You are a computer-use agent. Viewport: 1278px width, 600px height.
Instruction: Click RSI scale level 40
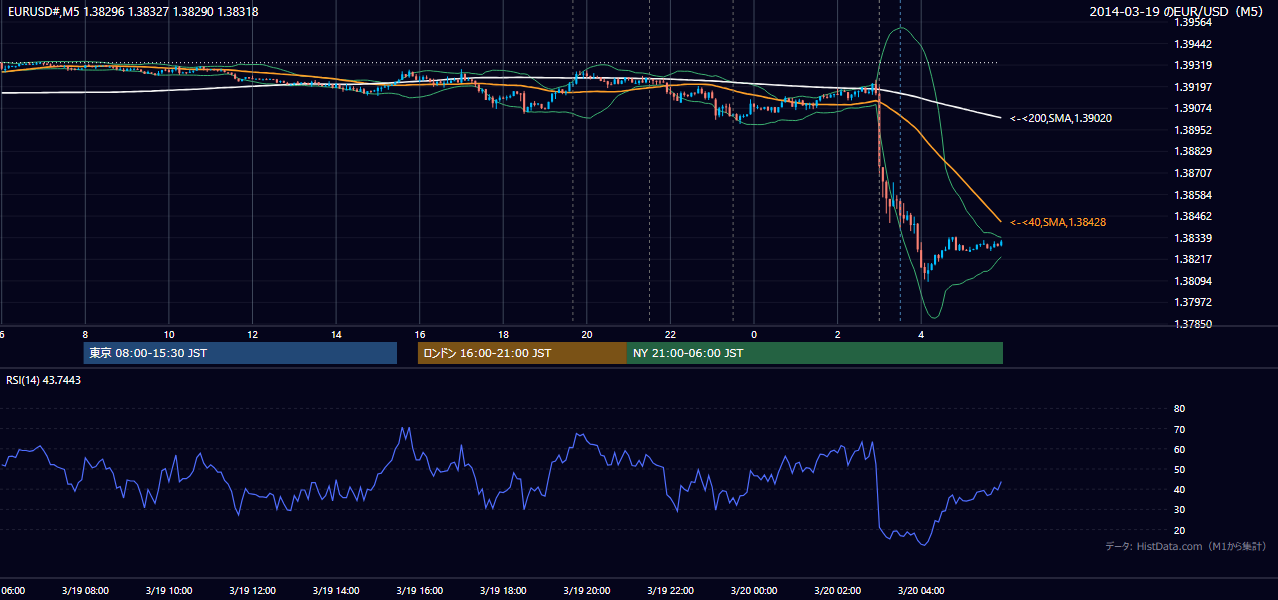coord(1179,489)
